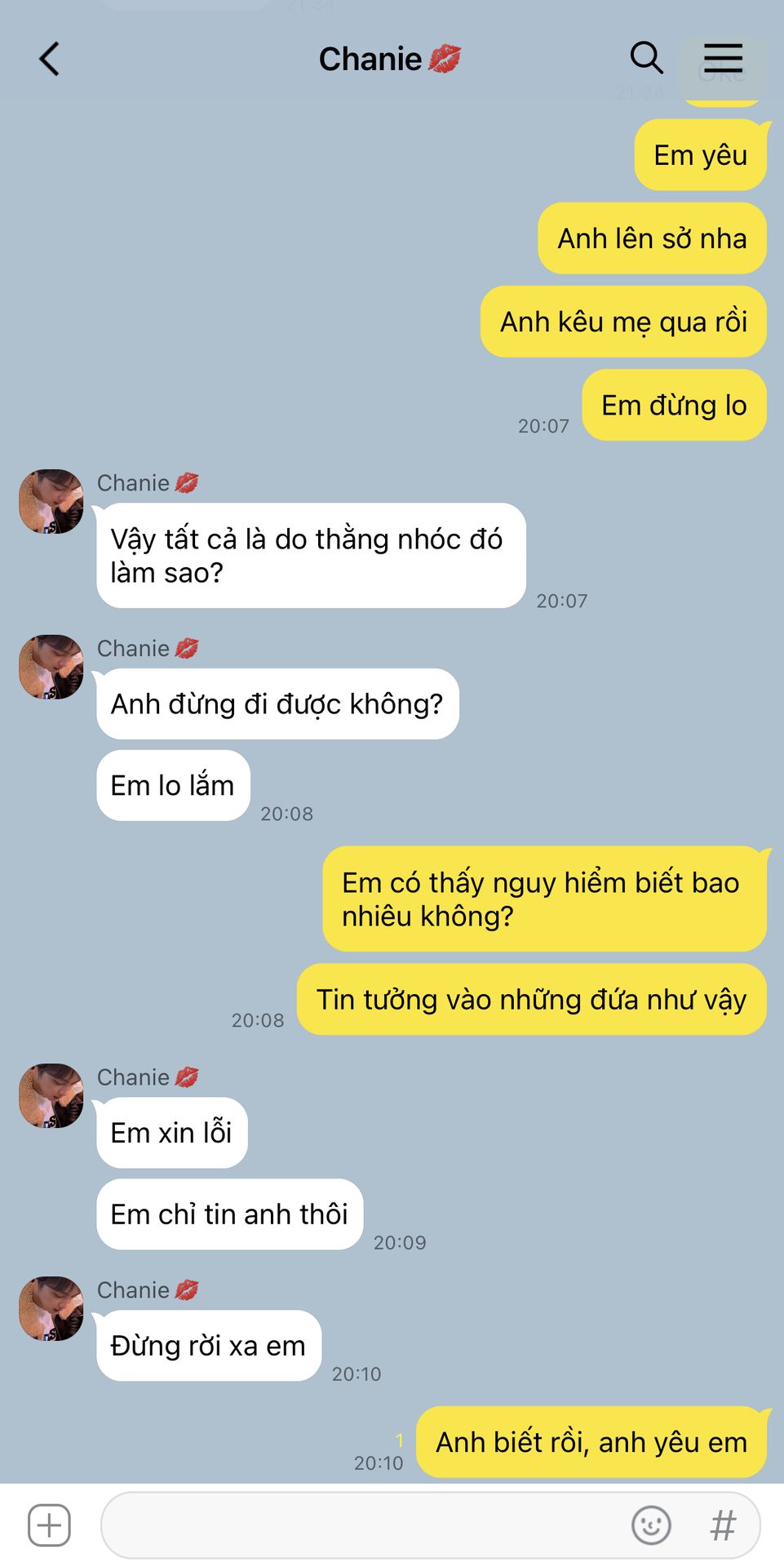Open Chanie's avatar beside 'Anh đừng đi' message
Image resolution: width=784 pixels, height=1567 pixels.
(51, 667)
